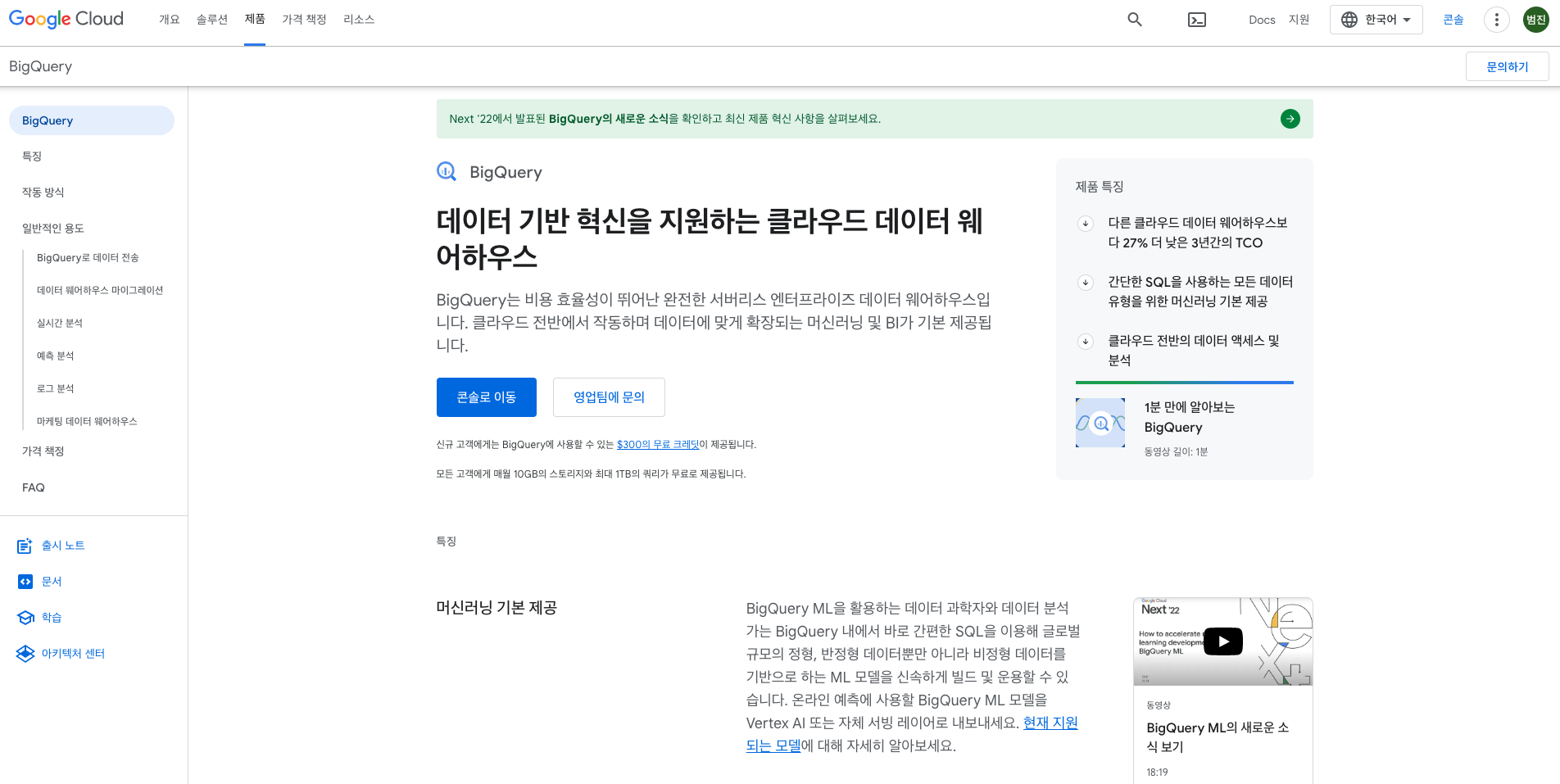Open BigQuery로 데이터 전송 sidebar item
The height and width of the screenshot is (784, 1560).
coord(88,258)
